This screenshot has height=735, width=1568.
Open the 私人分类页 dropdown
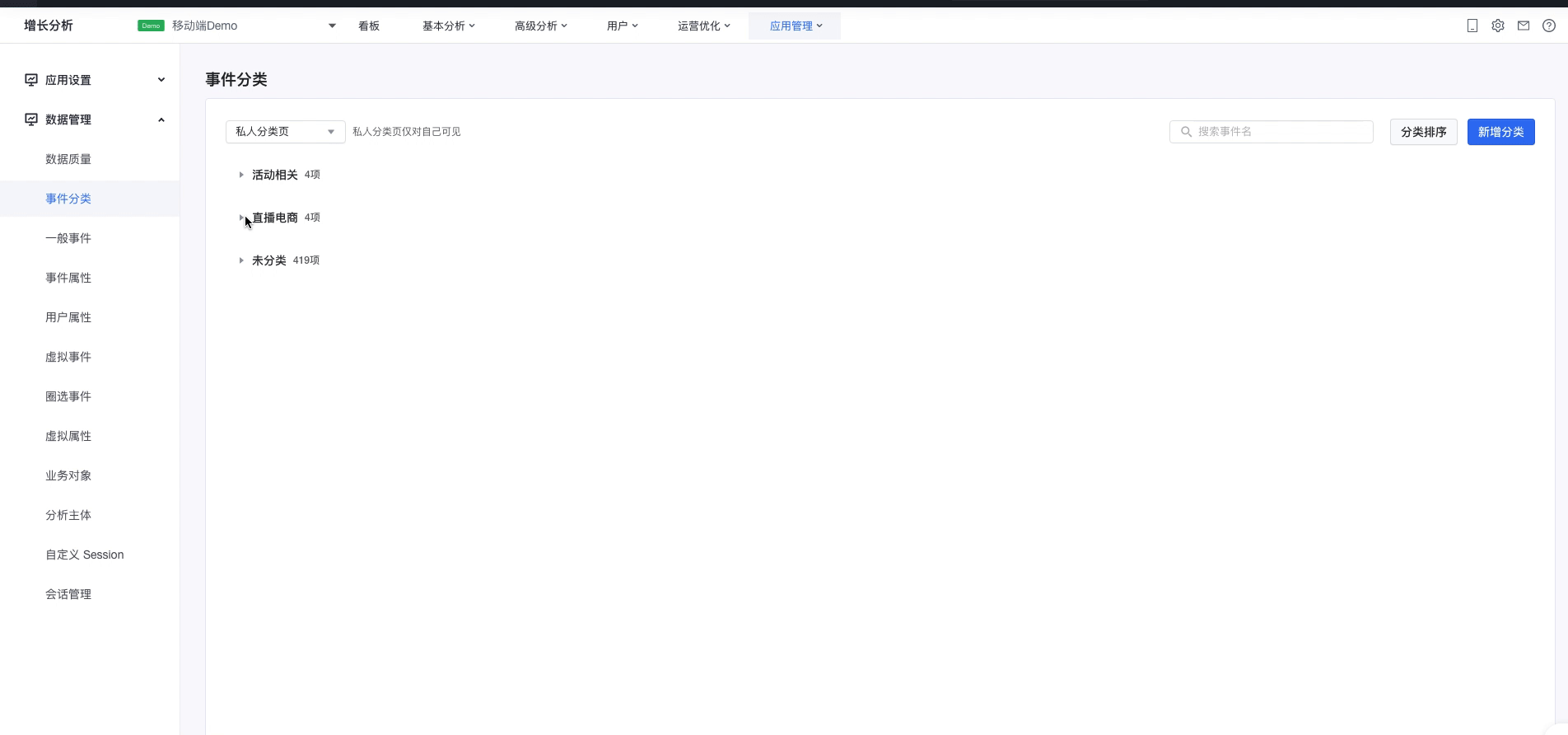(285, 132)
